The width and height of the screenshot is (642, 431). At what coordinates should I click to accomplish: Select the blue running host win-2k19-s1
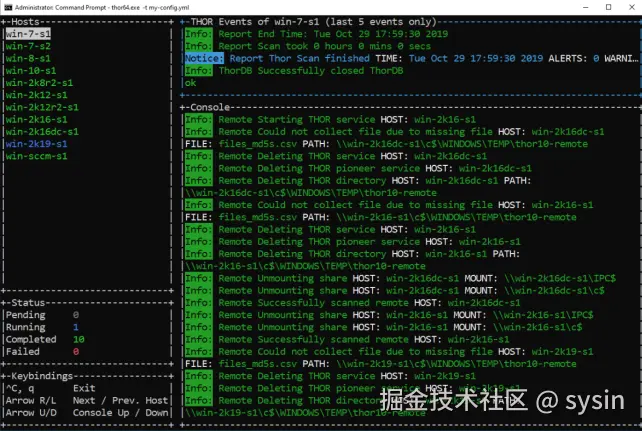pos(36,144)
